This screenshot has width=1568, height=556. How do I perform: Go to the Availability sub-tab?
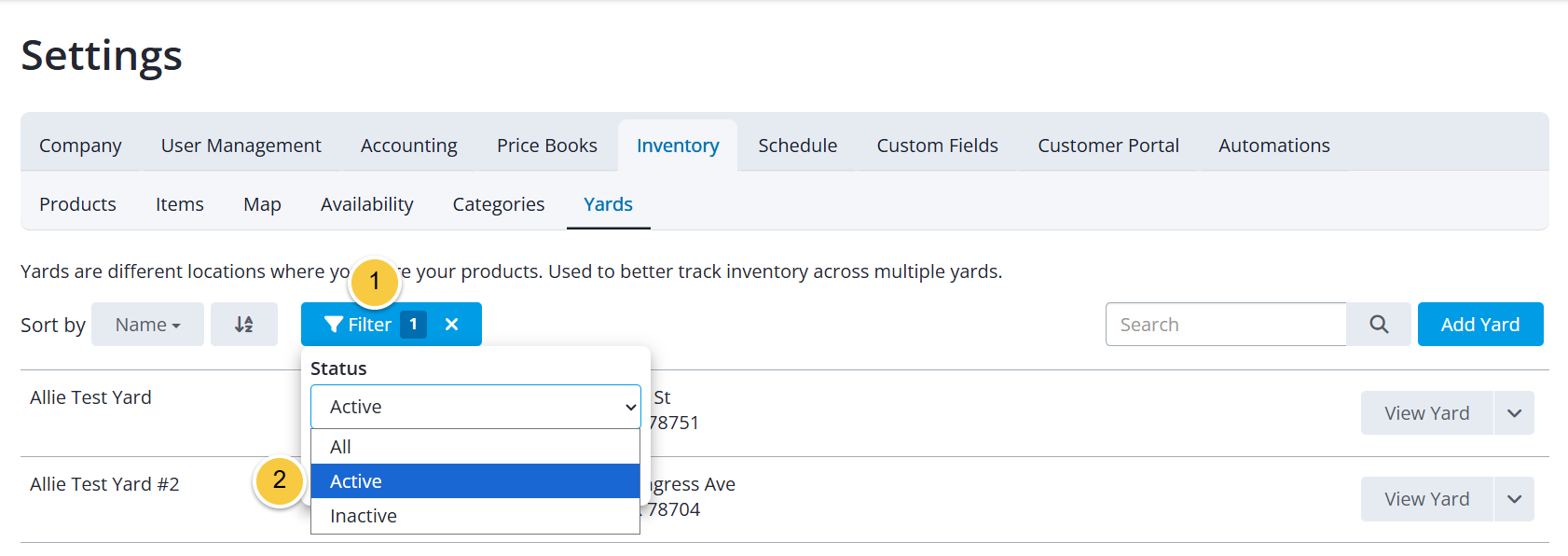pos(367,204)
